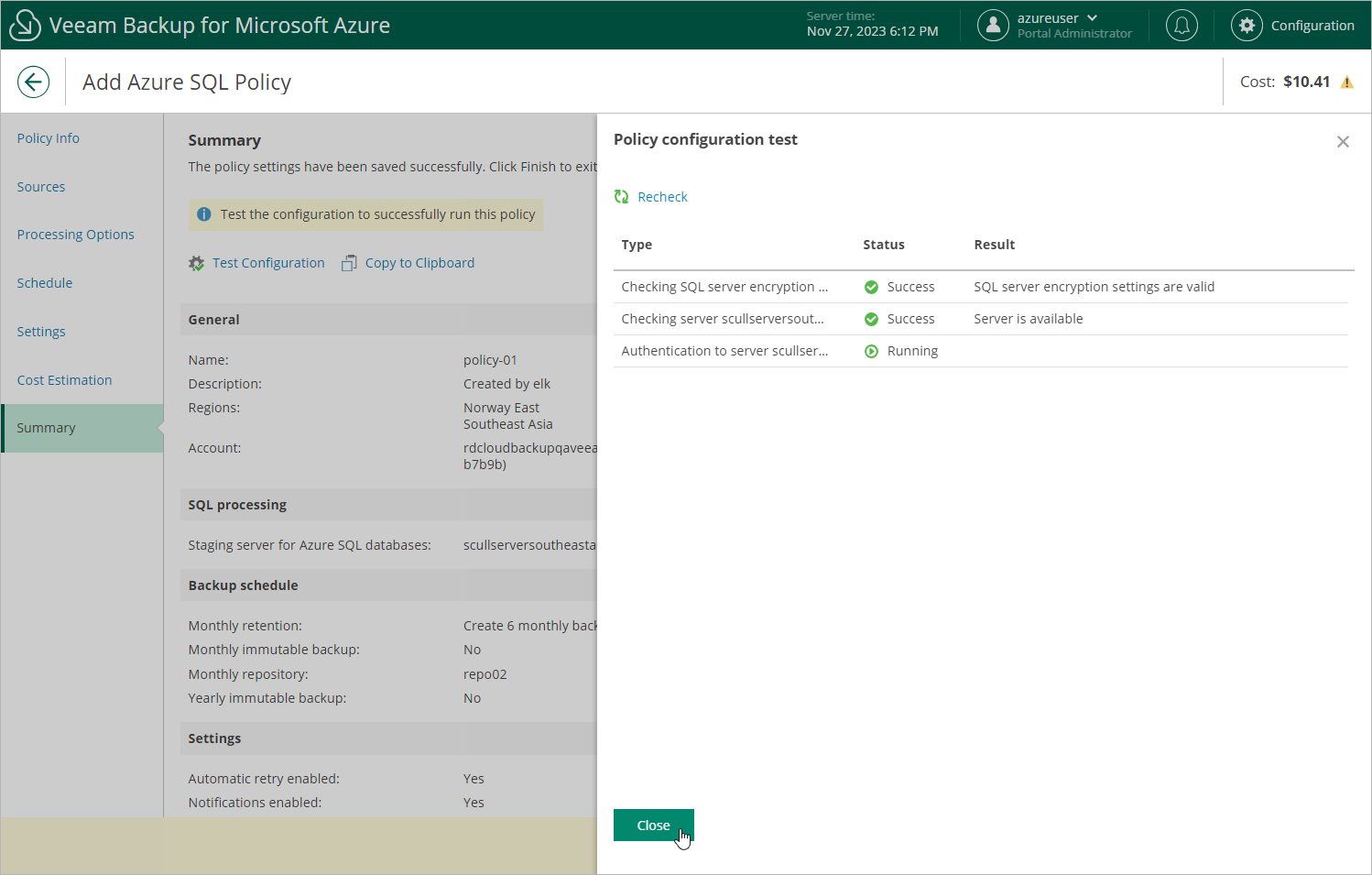Image resolution: width=1372 pixels, height=875 pixels.
Task: Click the info icon in the banner
Action: pos(204,214)
